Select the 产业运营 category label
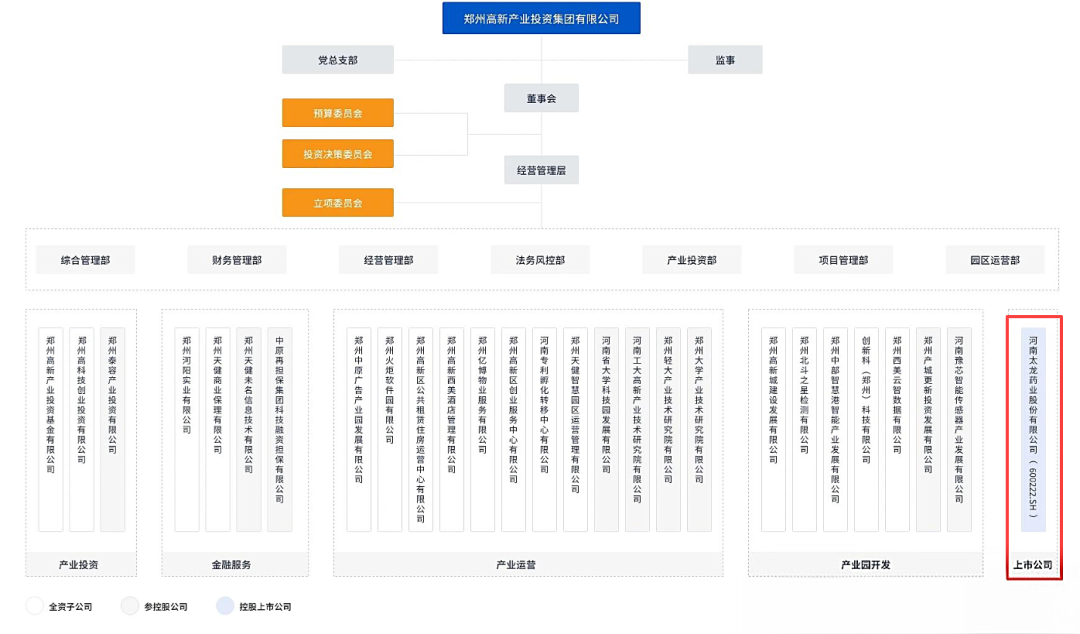Image resolution: width=1080 pixels, height=634 pixels. tap(516, 564)
